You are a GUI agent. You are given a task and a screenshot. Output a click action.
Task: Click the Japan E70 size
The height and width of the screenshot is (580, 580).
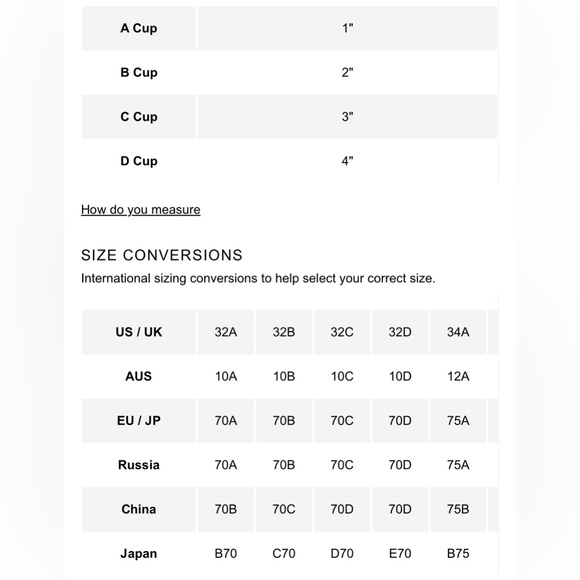(x=400, y=554)
